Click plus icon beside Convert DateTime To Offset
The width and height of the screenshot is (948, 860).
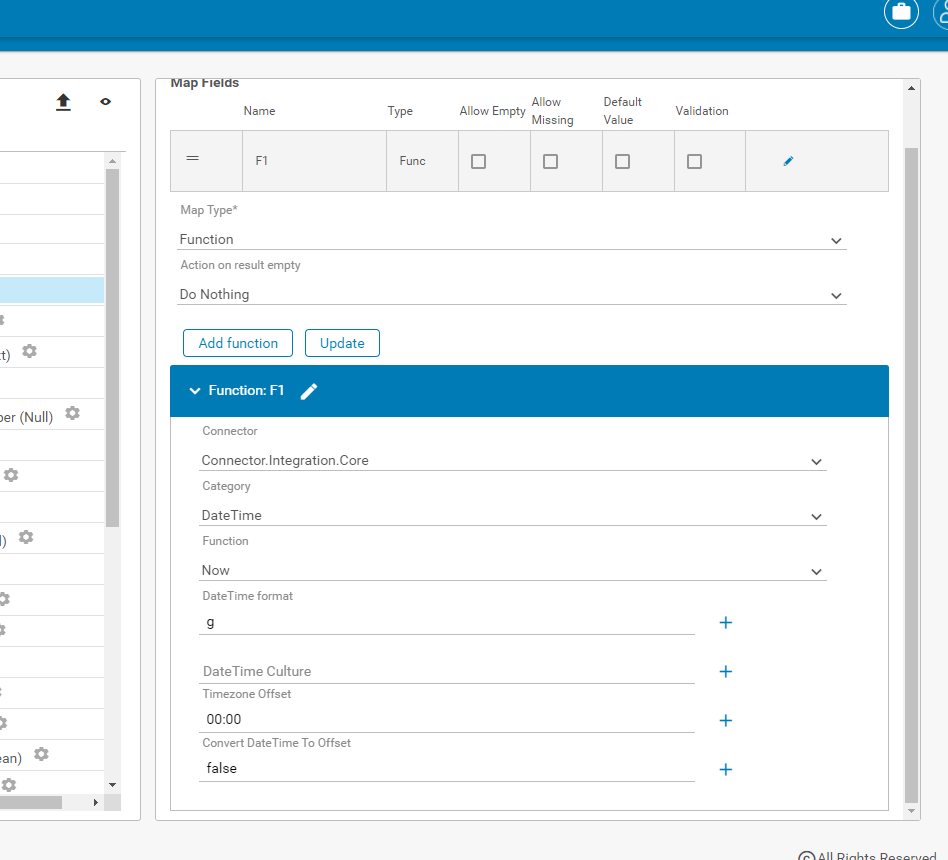pos(726,770)
